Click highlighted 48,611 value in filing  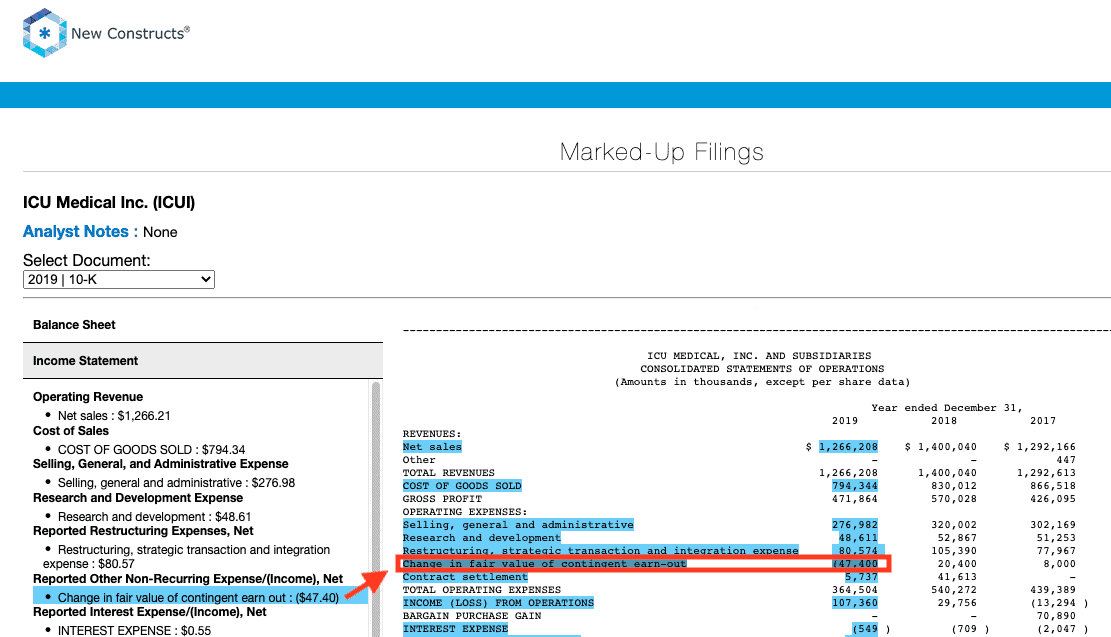click(858, 538)
